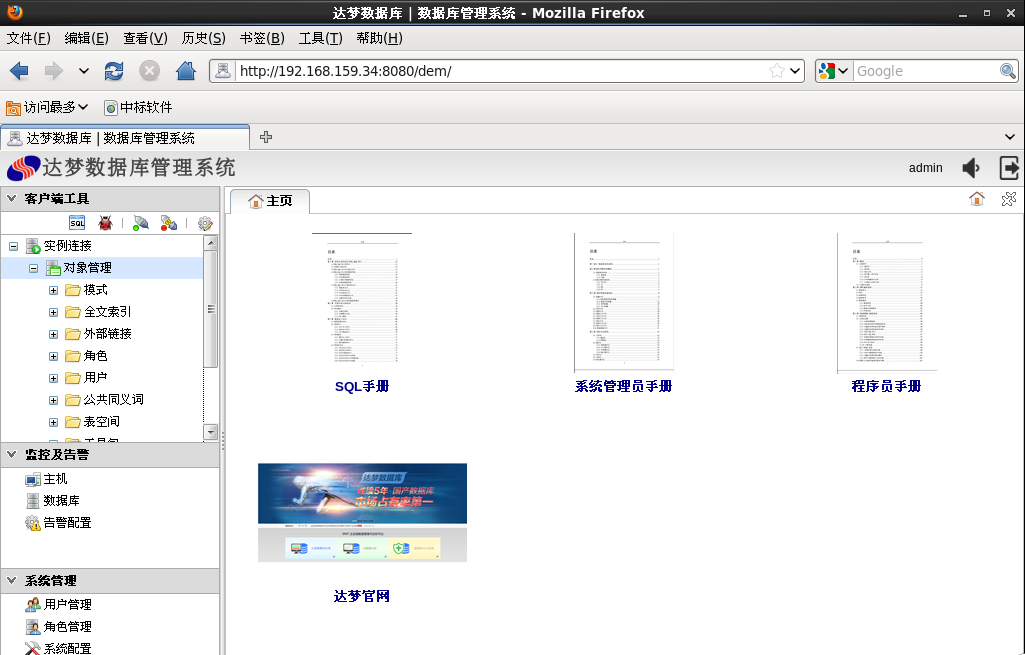Image resolution: width=1025 pixels, height=655 pixels.
Task: Open the 工具 menu
Action: (320, 38)
